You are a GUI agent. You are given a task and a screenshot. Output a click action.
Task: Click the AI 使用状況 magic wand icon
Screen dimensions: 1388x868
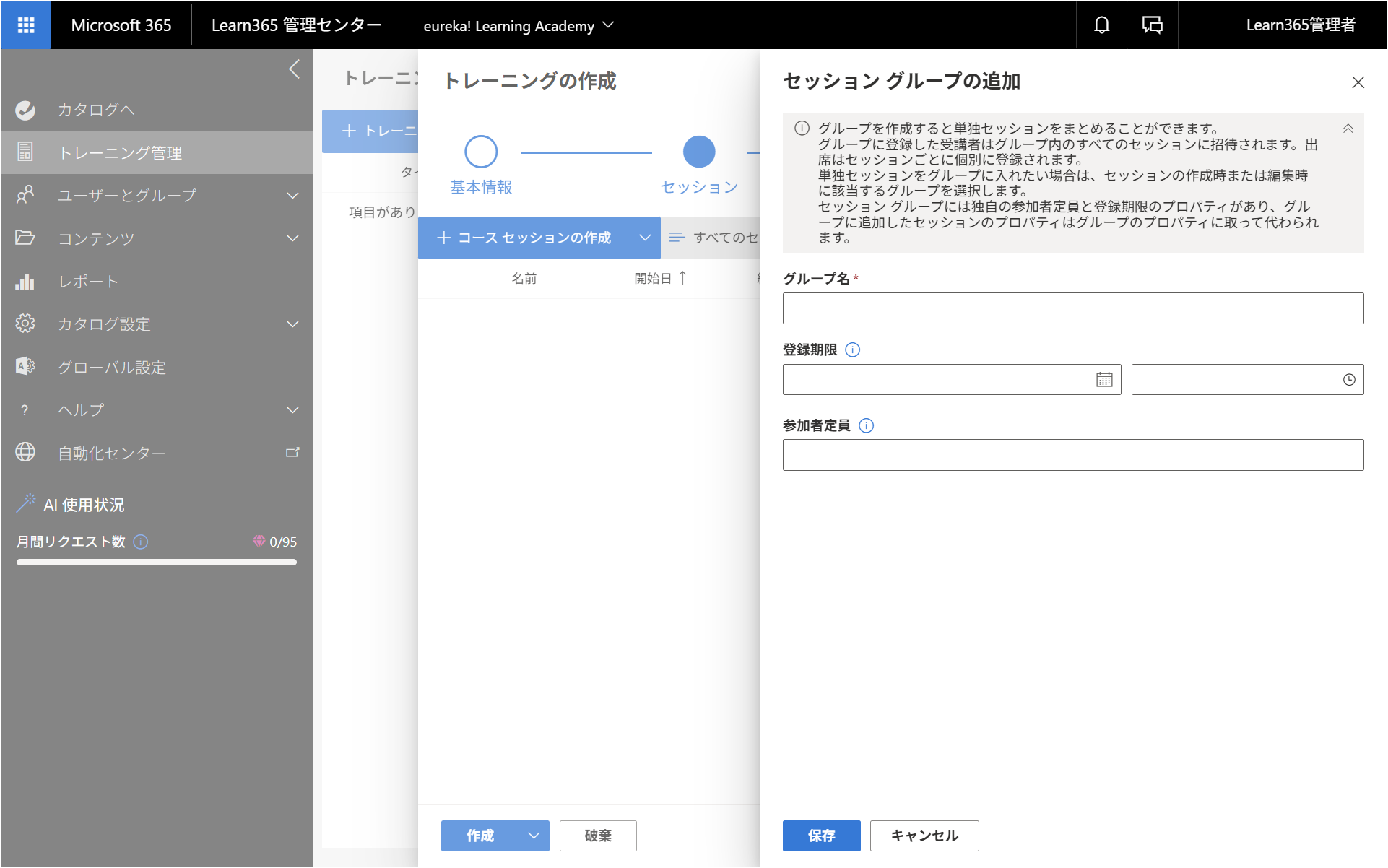pyautogui.click(x=26, y=503)
